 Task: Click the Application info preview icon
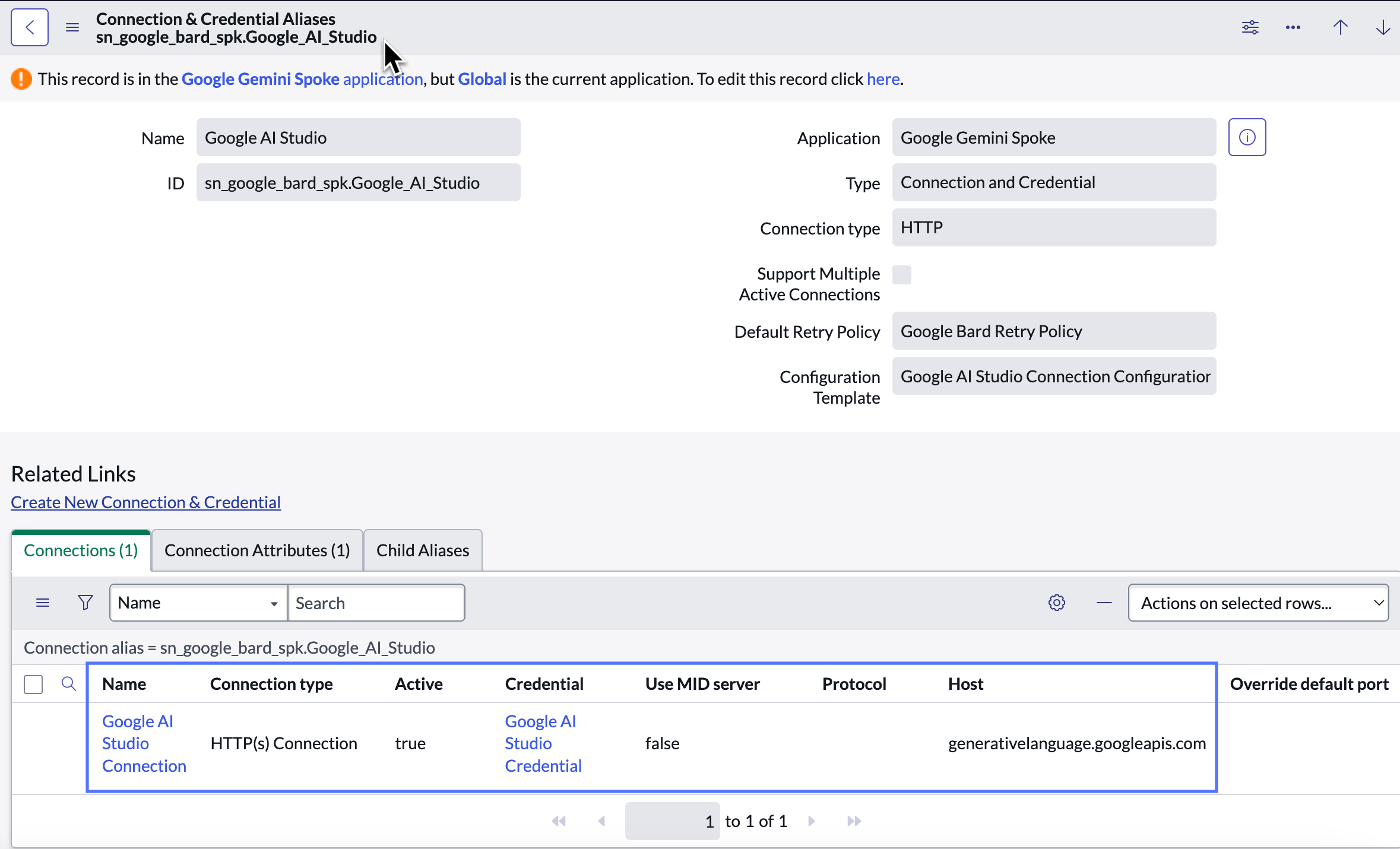tap(1247, 137)
